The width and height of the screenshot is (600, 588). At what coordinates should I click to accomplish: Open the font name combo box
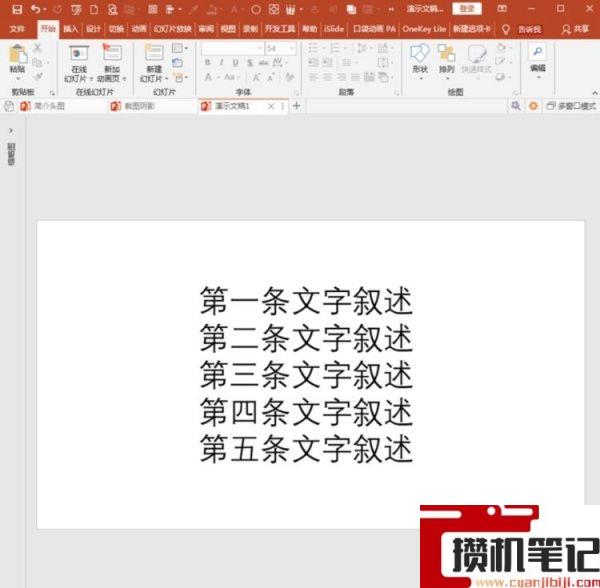coord(233,48)
